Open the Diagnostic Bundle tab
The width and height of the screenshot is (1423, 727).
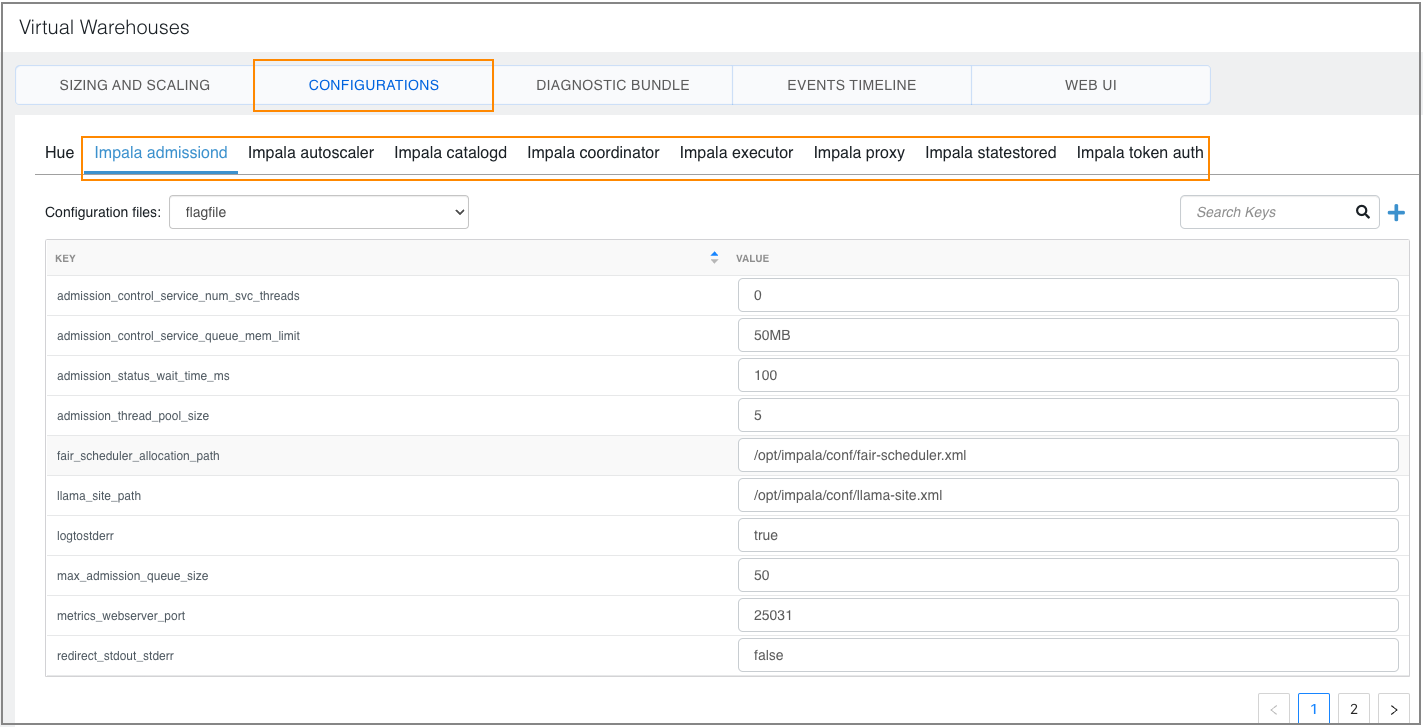click(612, 85)
